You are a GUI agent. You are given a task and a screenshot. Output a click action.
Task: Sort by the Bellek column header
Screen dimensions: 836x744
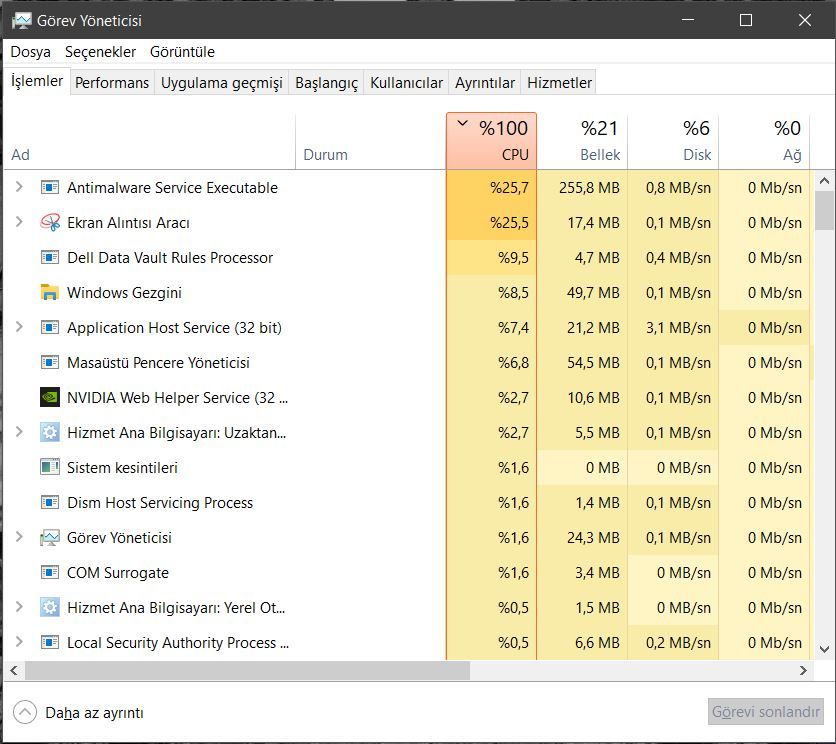(x=582, y=141)
